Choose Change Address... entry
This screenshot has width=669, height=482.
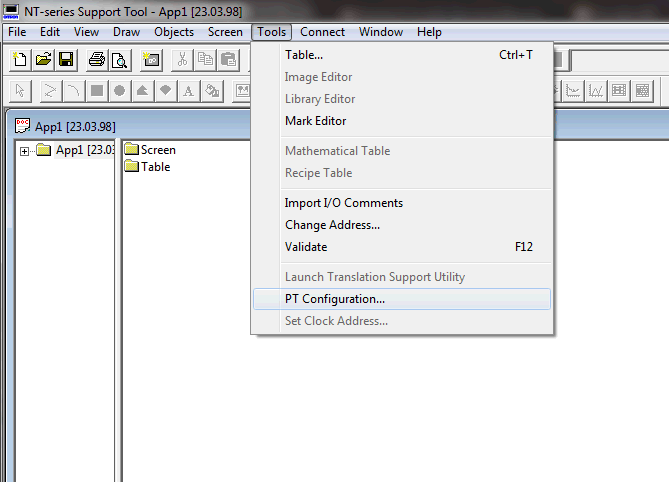tap(402, 225)
